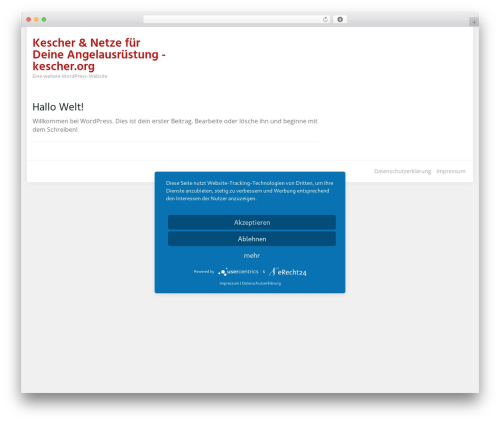The image size is (500, 423).
Task: Click the tagline Eine weitere WordPress-Website
Action: point(70,76)
